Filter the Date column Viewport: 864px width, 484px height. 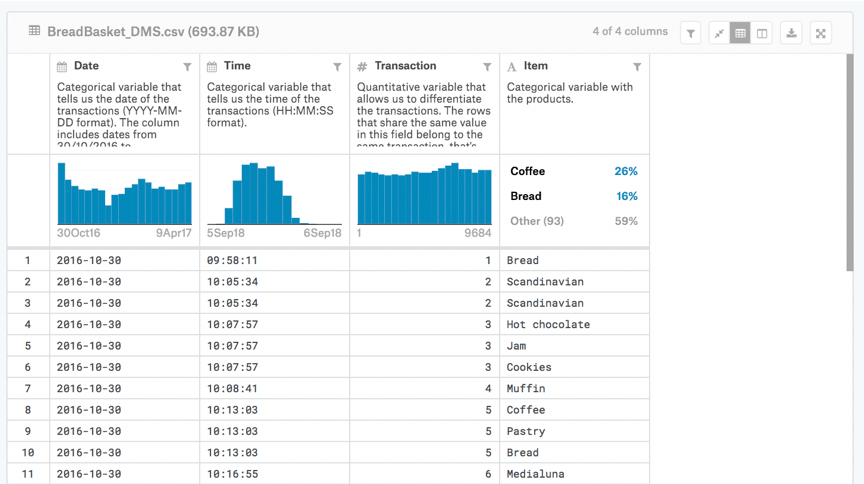(187, 67)
